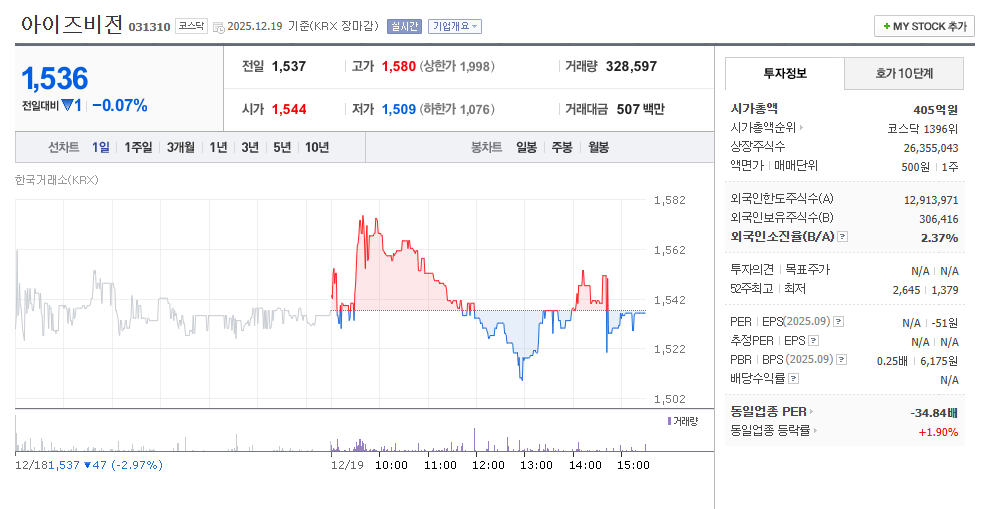Click the 코스닥 1396위 ranking value

922,129
